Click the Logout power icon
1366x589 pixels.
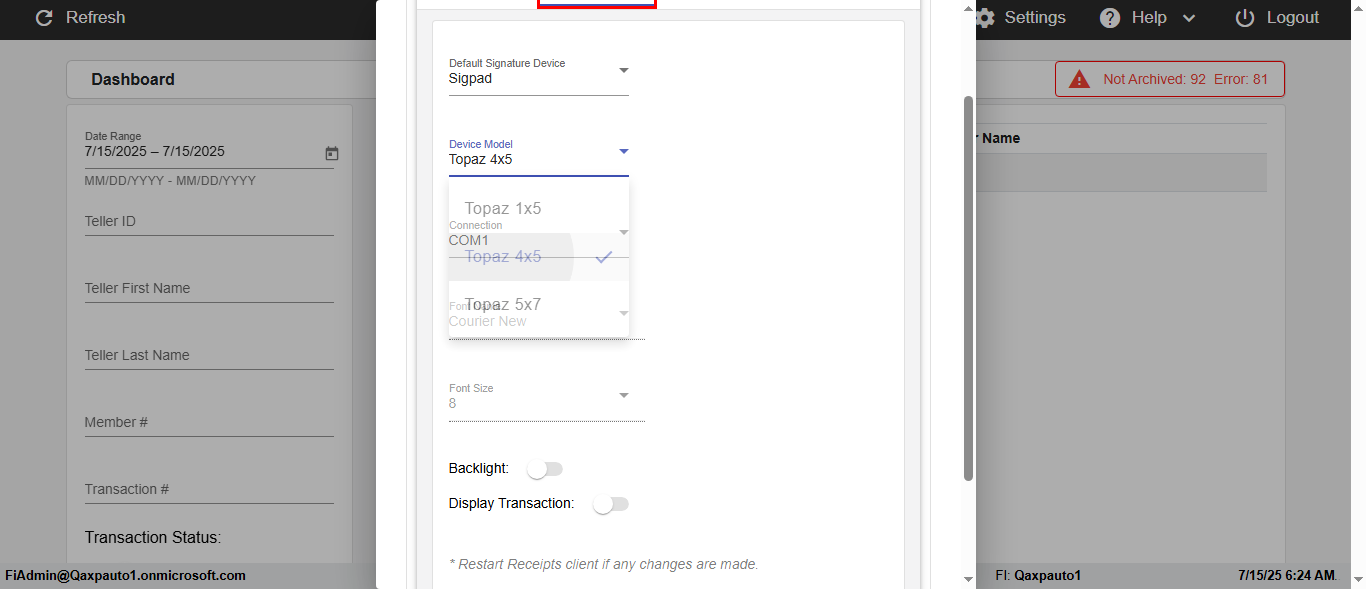(1245, 18)
